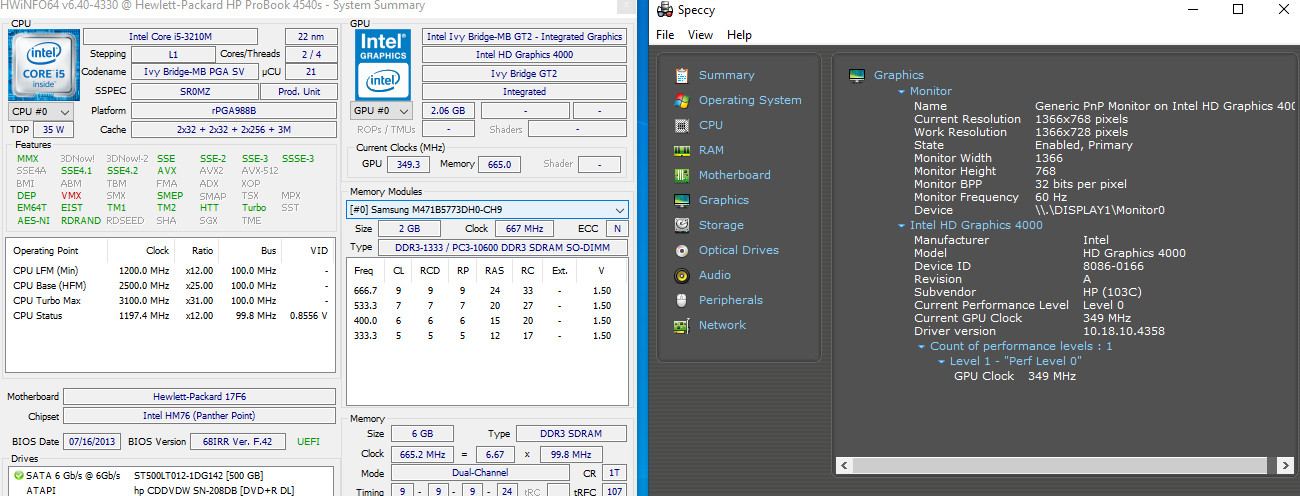1300x496 pixels.
Task: Click the Graphics monitor icon in Speccy sidebar
Action: pos(682,200)
